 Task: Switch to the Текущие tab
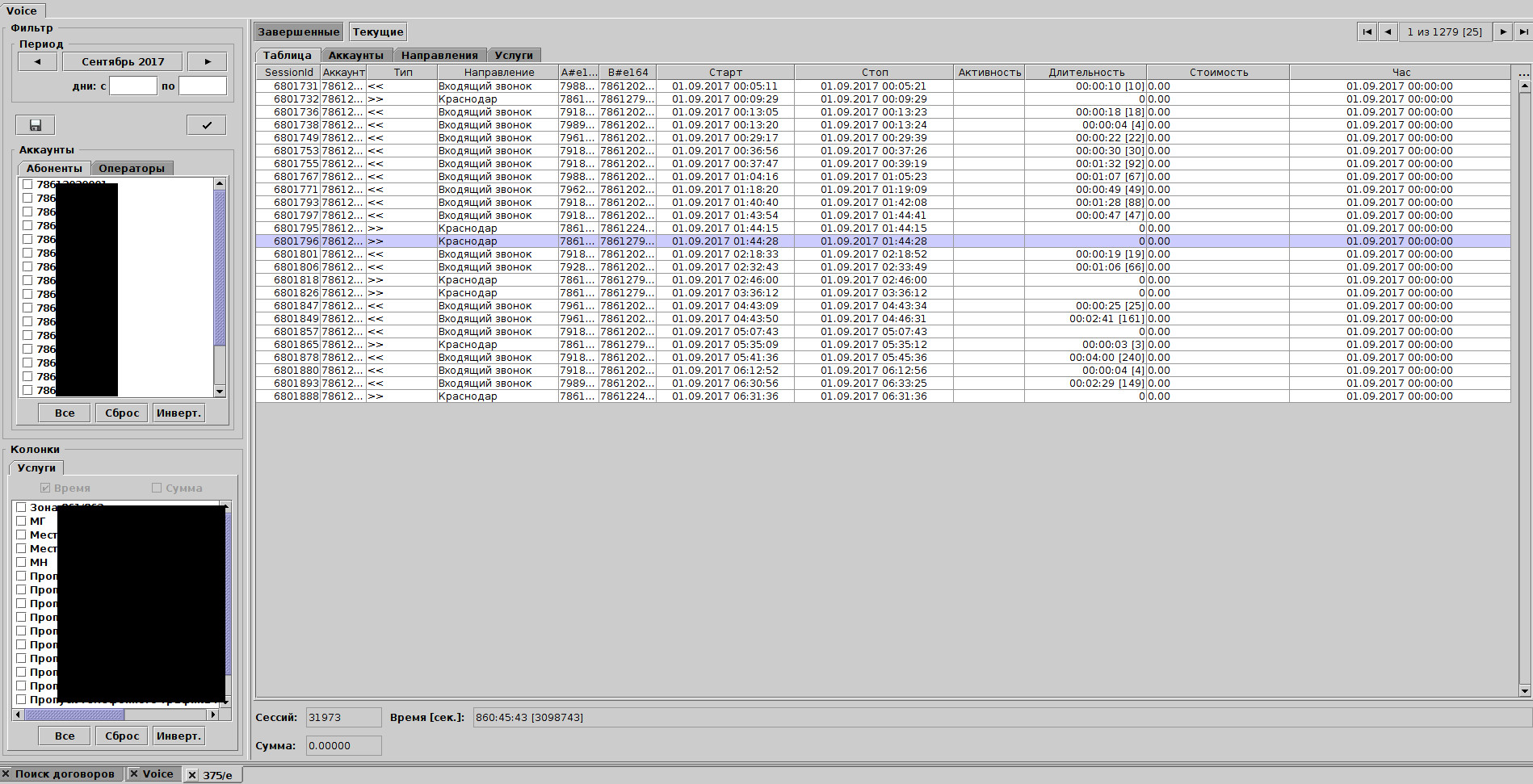click(376, 31)
